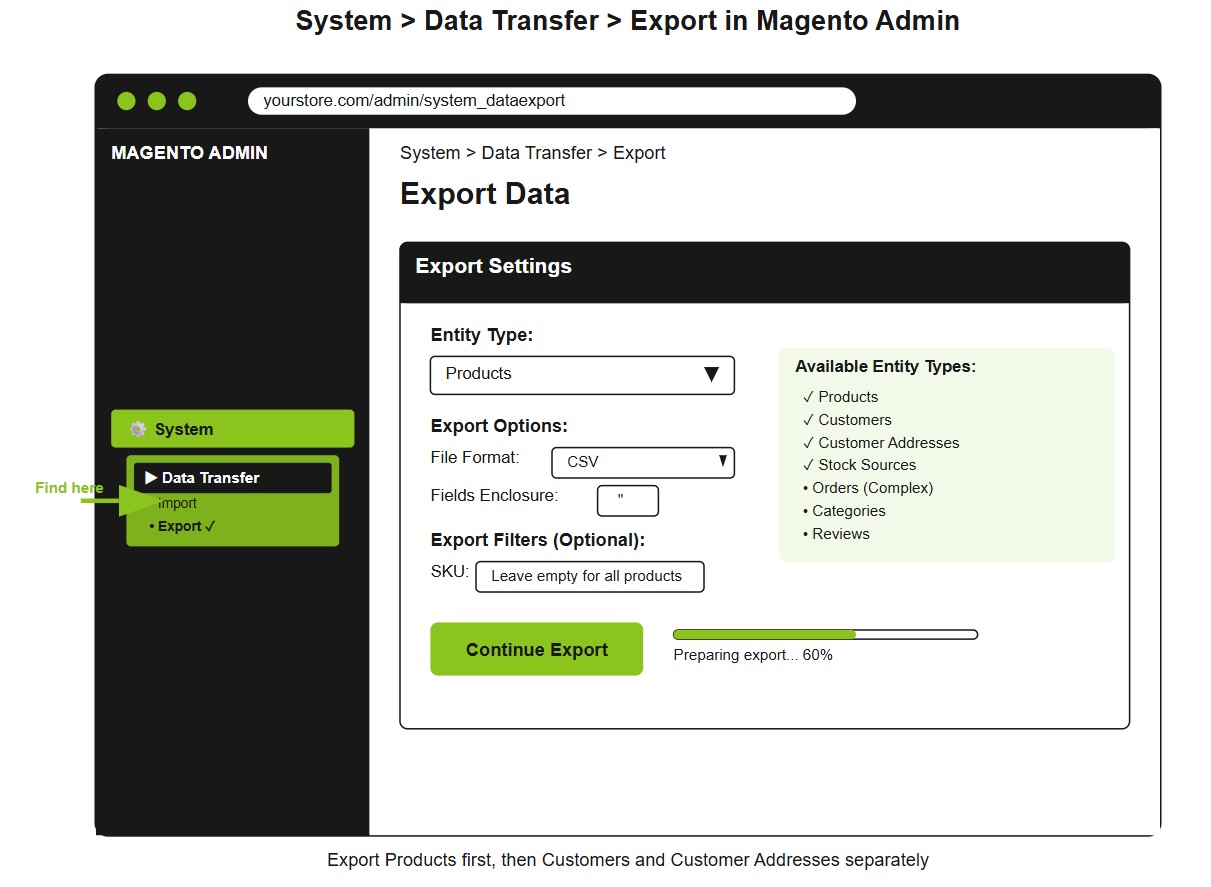This screenshot has width=1211, height=887.
Task: Click the File Format label
Action: click(475, 458)
